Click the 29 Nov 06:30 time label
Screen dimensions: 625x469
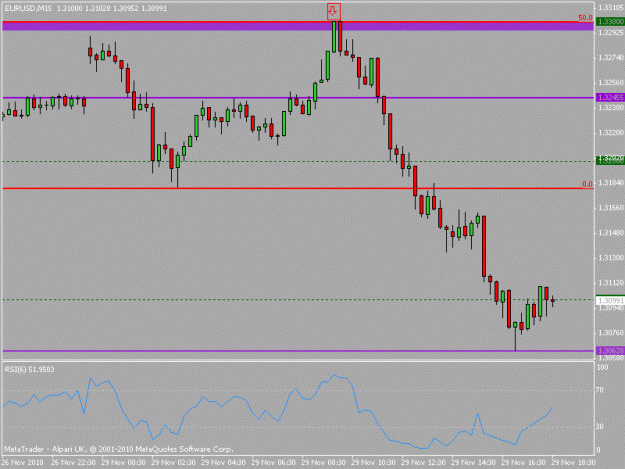pyautogui.click(x=274, y=463)
